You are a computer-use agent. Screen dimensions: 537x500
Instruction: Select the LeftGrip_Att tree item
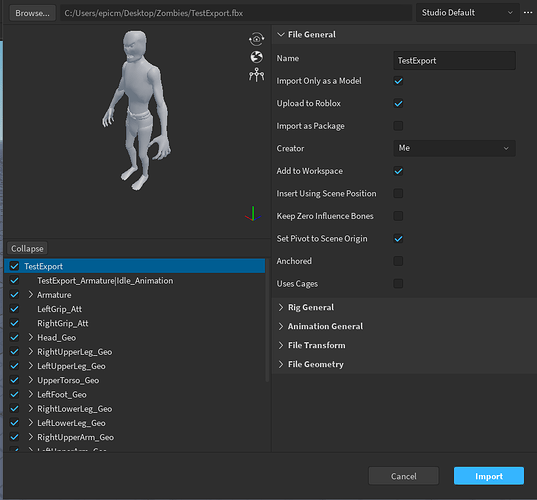tap(60, 309)
